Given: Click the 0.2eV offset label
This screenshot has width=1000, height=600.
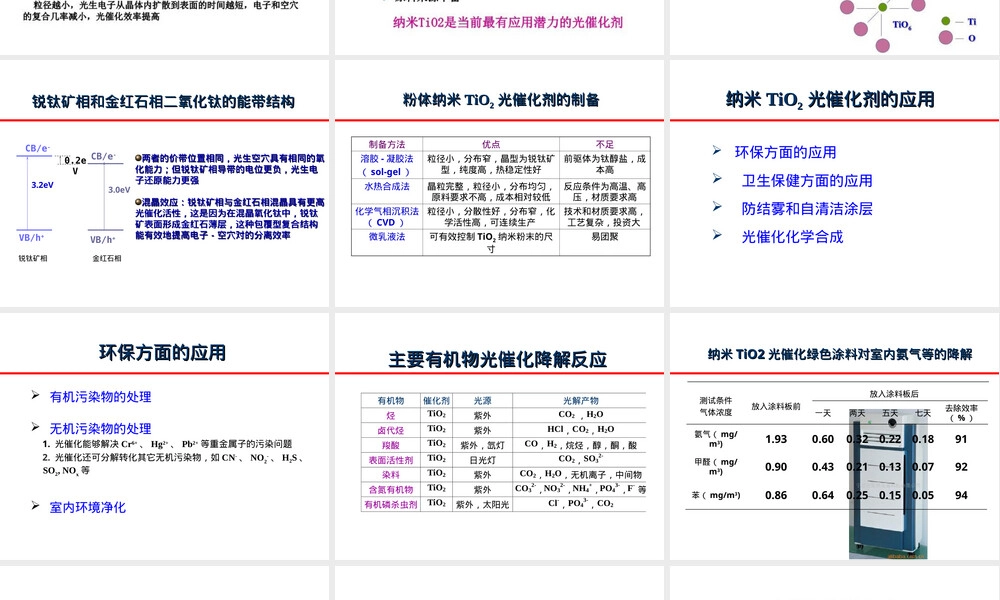Looking at the screenshot, I should click(x=75, y=165).
